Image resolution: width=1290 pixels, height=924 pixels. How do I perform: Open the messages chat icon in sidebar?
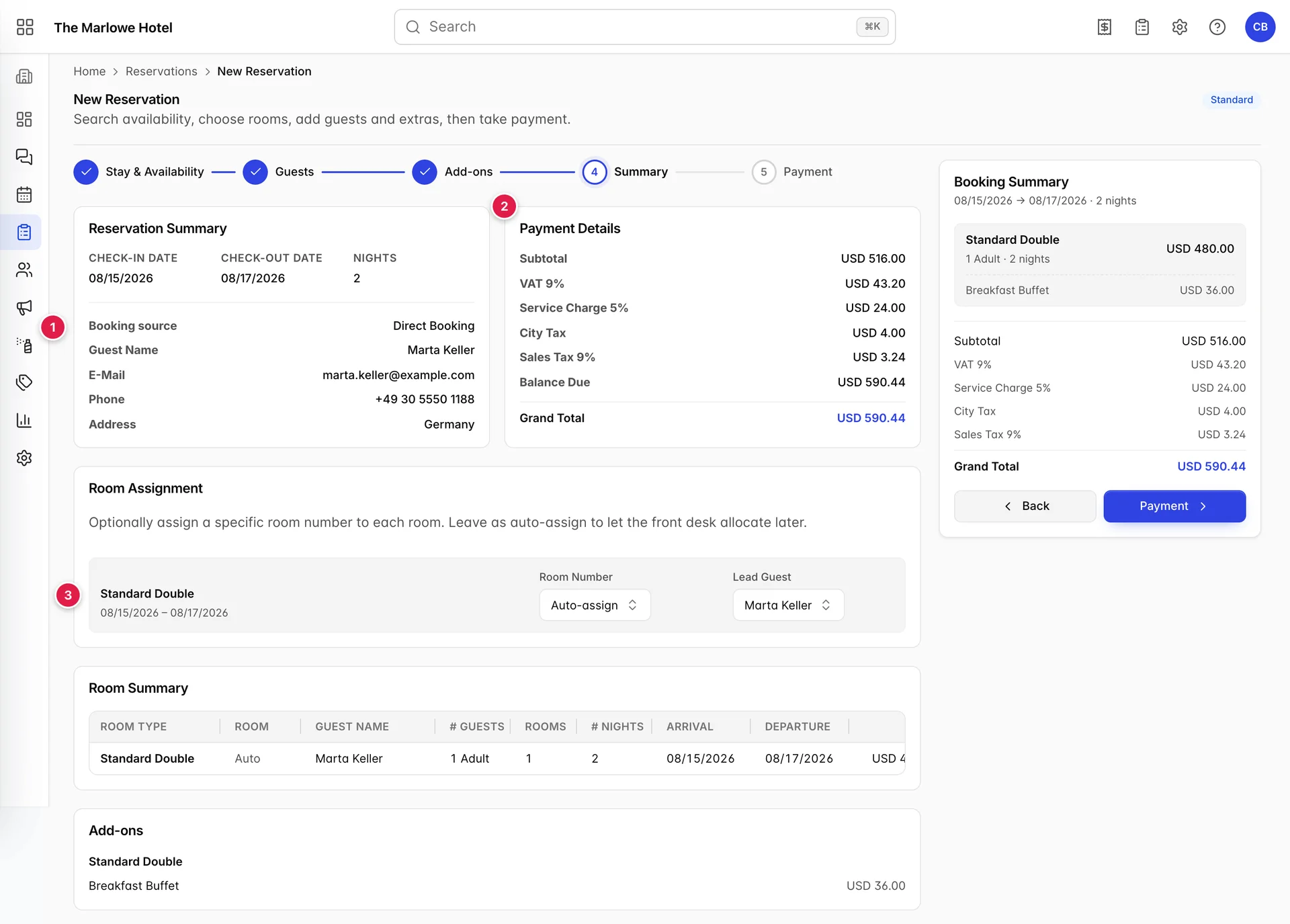coord(24,157)
